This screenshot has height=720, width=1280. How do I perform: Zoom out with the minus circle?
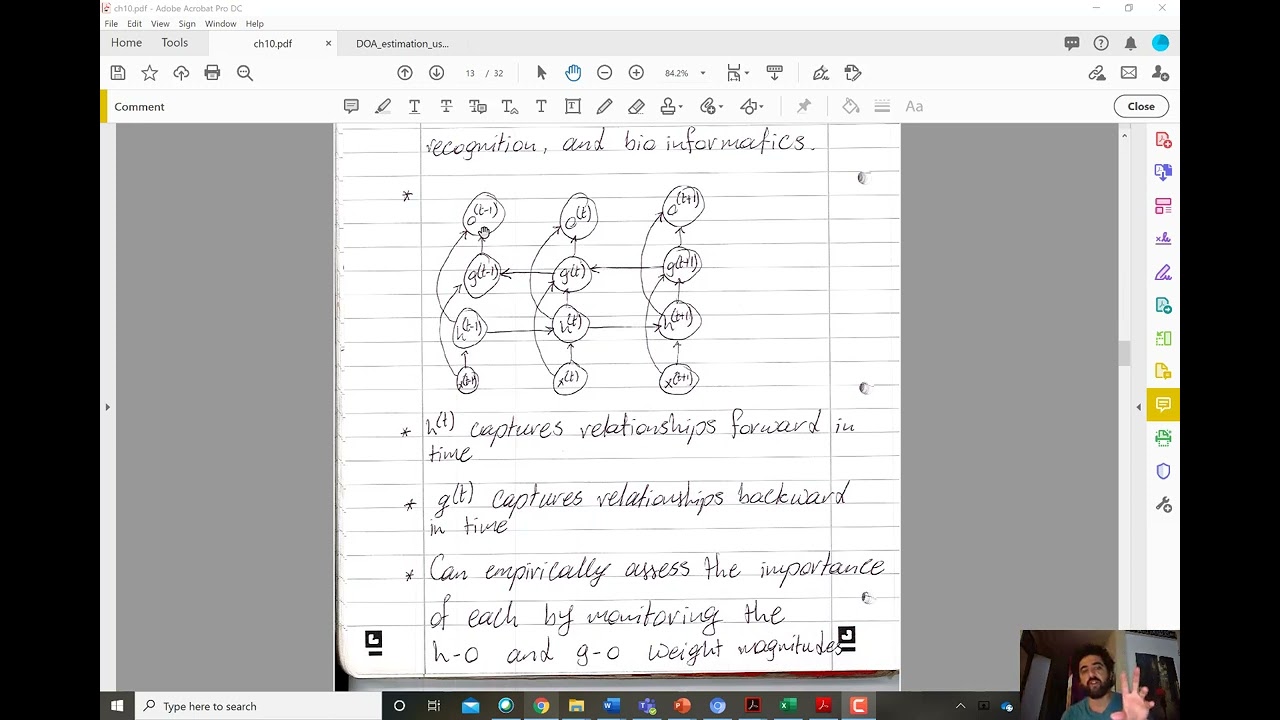coord(604,73)
